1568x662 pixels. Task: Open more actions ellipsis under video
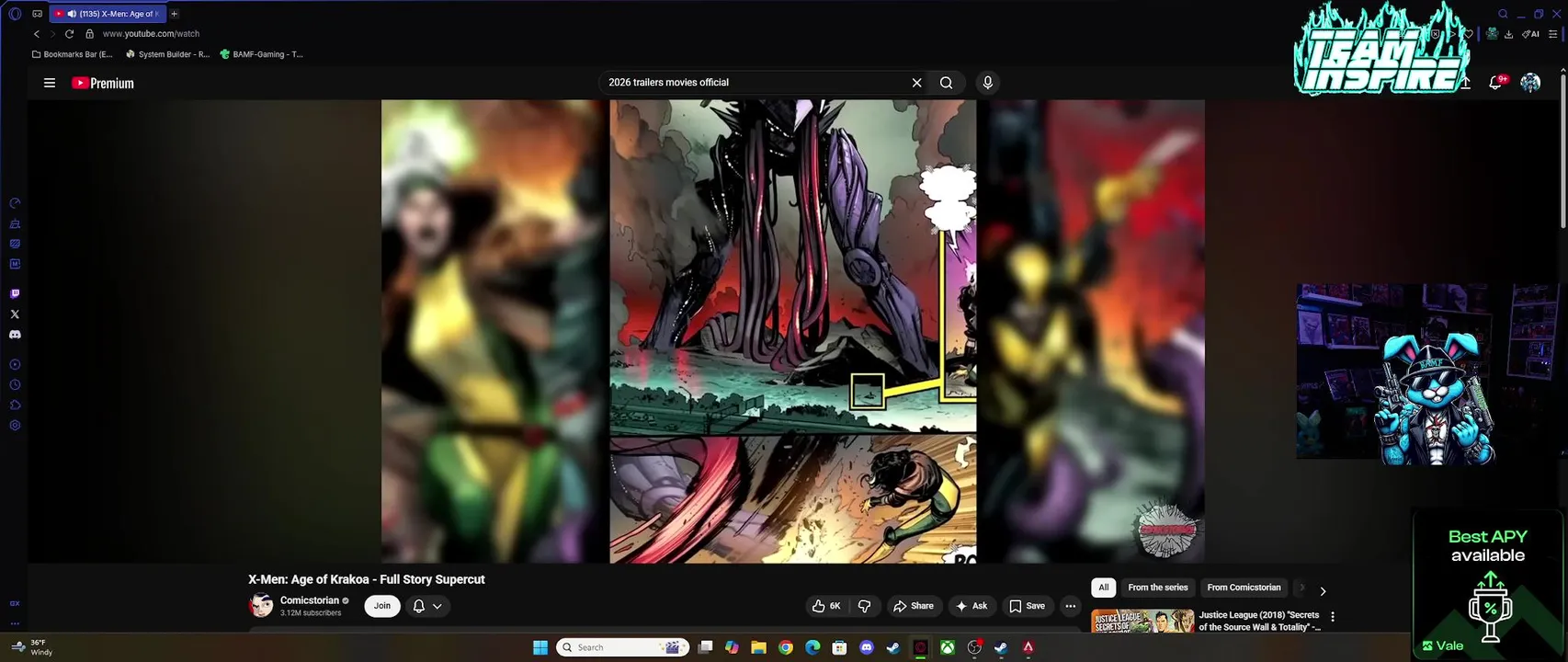coord(1070,606)
